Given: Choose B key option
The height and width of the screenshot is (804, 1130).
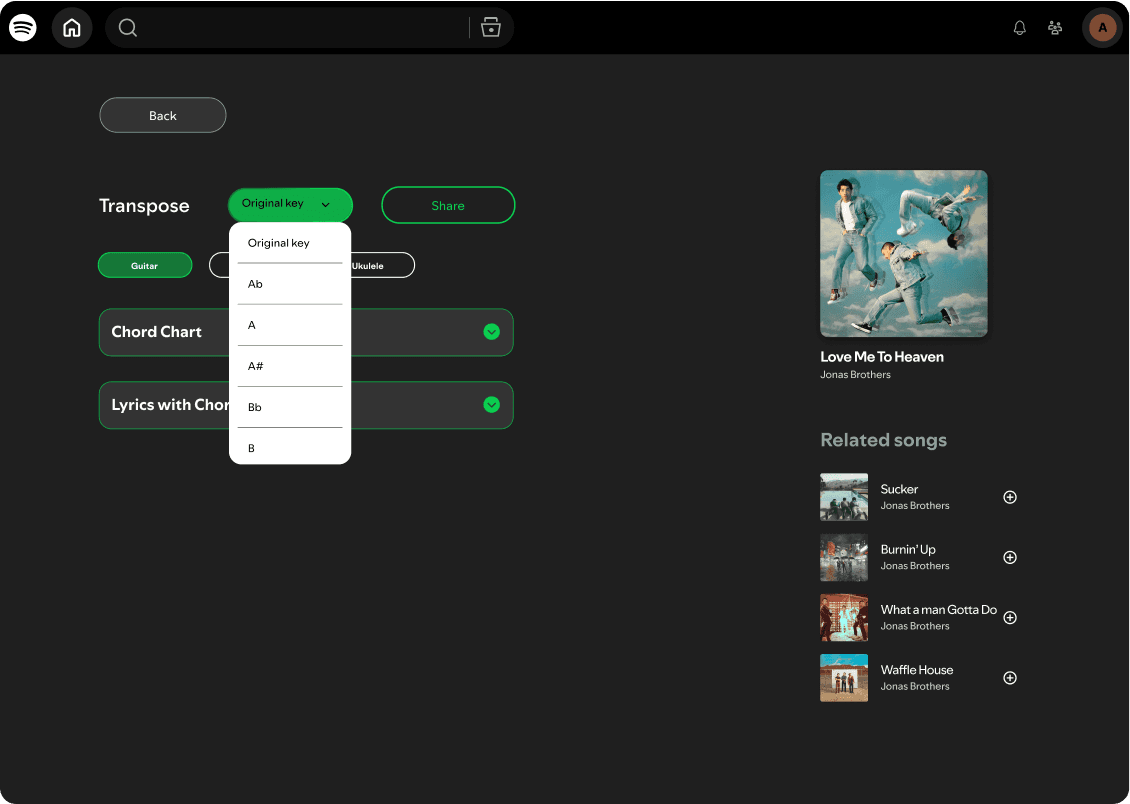Looking at the screenshot, I should tap(290, 447).
